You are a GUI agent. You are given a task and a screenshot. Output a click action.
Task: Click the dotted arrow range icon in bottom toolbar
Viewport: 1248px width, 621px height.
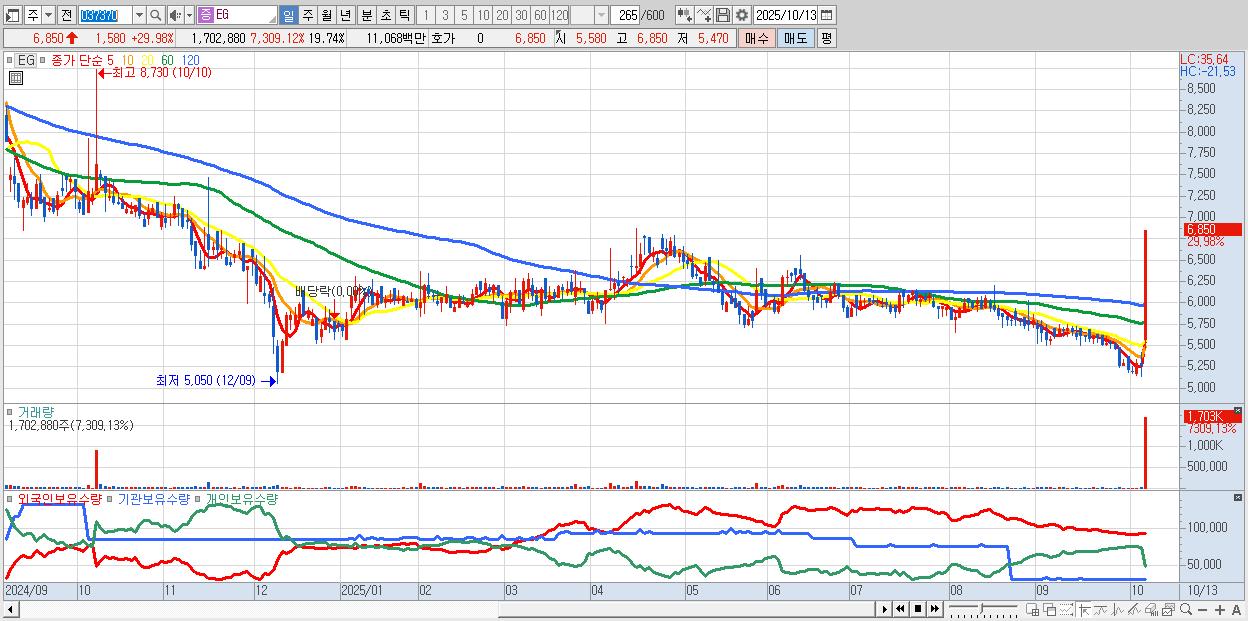[1066, 609]
